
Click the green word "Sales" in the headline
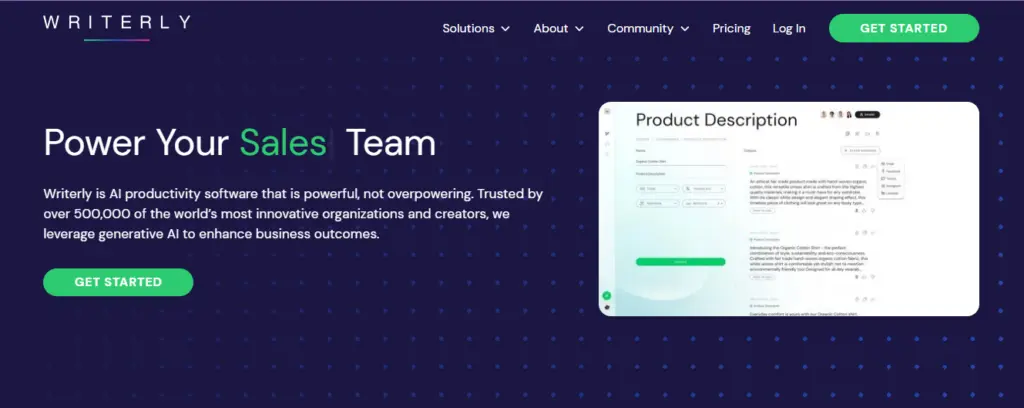point(283,143)
